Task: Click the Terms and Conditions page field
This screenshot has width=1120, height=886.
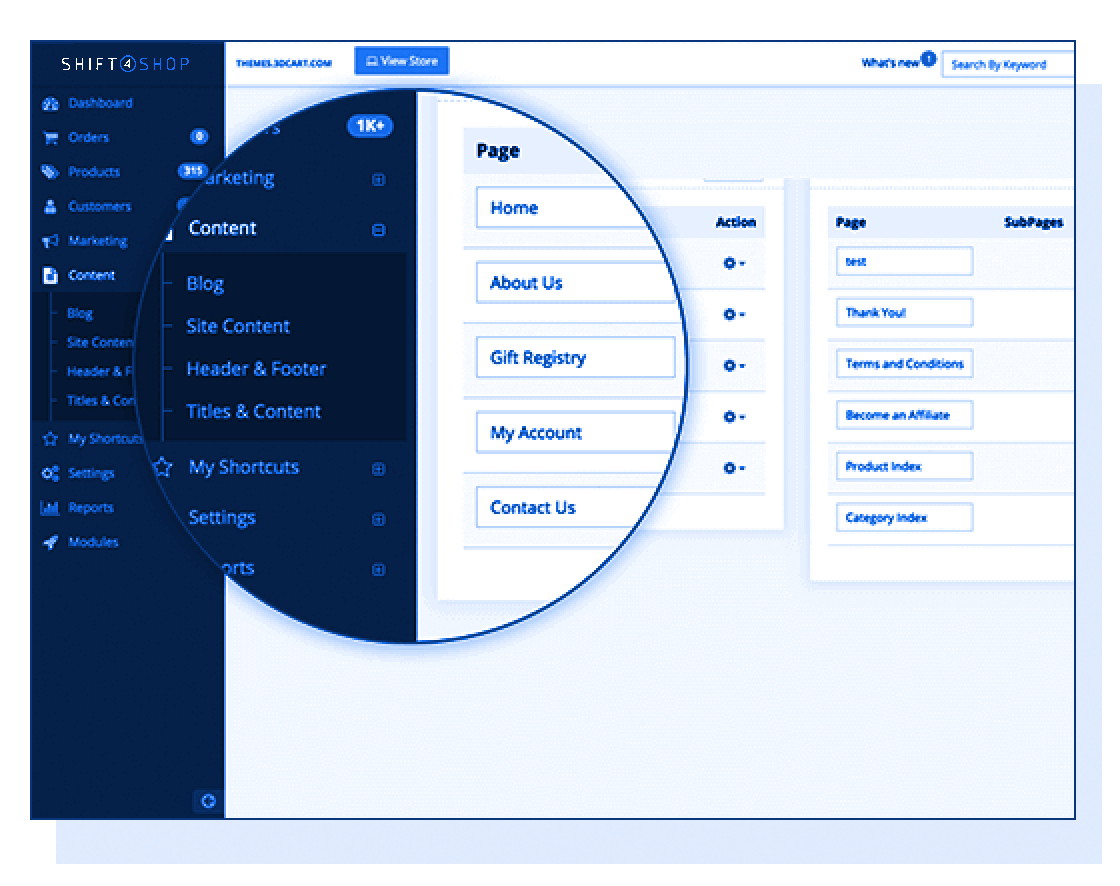Action: tap(904, 364)
